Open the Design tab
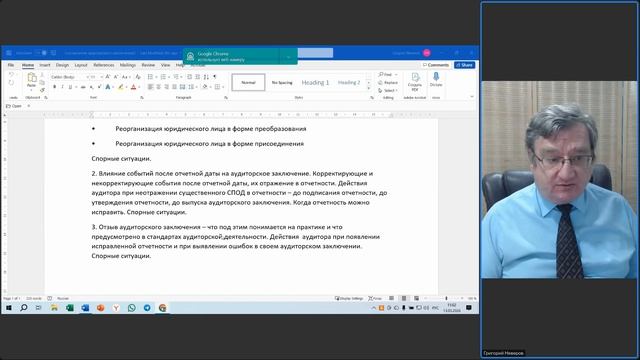The image size is (640, 360). (62, 65)
